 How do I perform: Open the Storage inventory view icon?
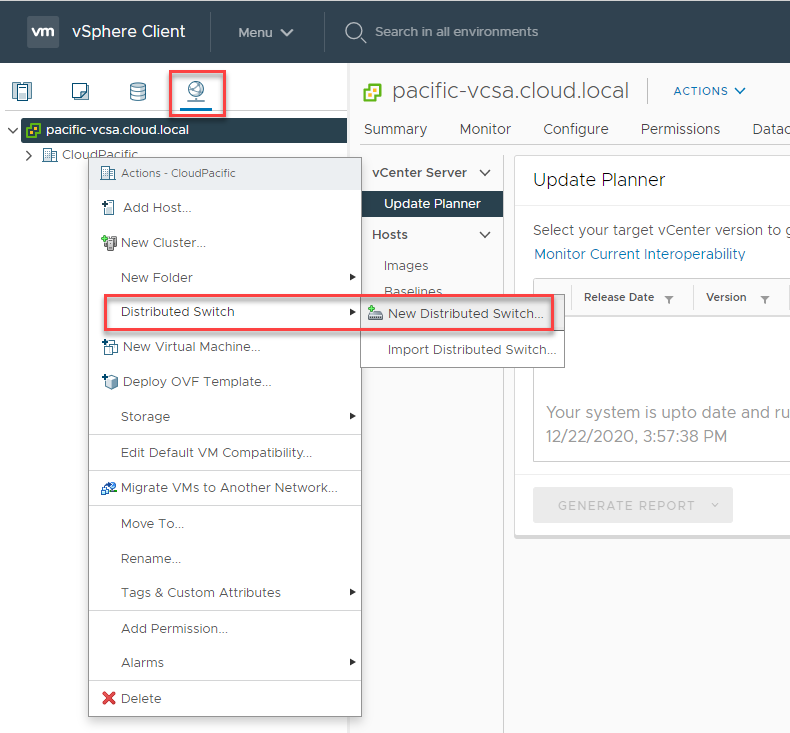coord(138,91)
